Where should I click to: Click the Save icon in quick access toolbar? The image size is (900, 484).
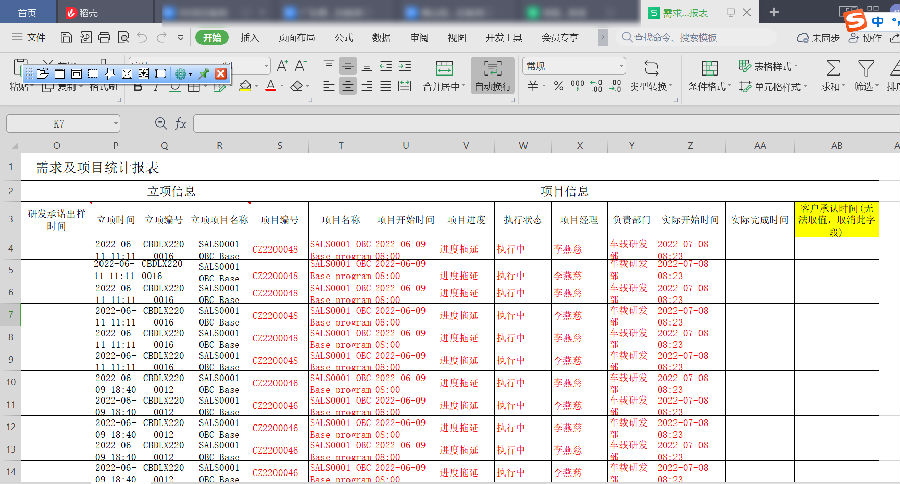click(x=66, y=37)
